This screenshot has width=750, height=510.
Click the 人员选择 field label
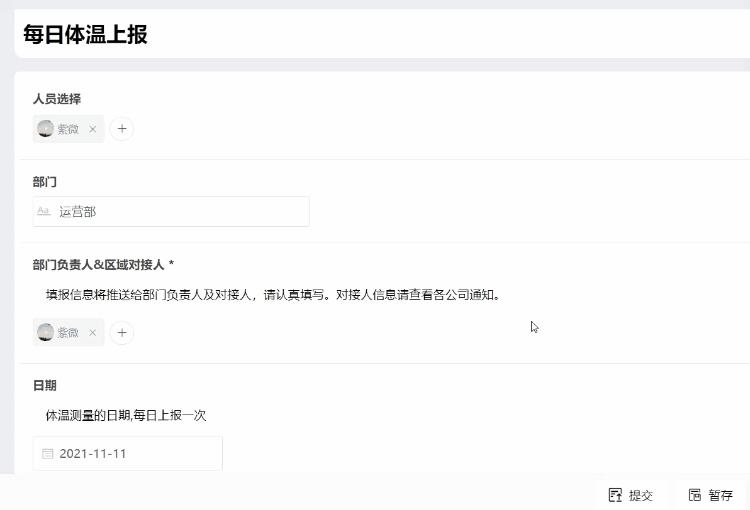coord(56,99)
